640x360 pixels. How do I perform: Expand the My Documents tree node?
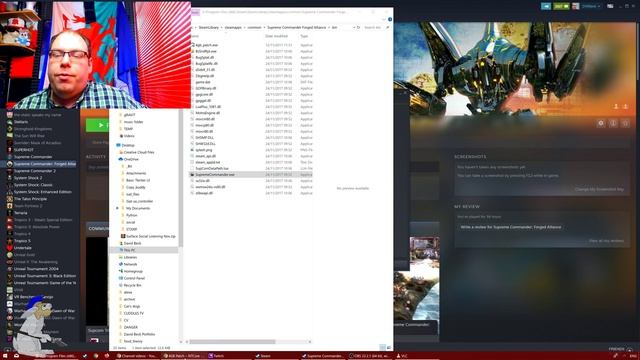(118, 208)
